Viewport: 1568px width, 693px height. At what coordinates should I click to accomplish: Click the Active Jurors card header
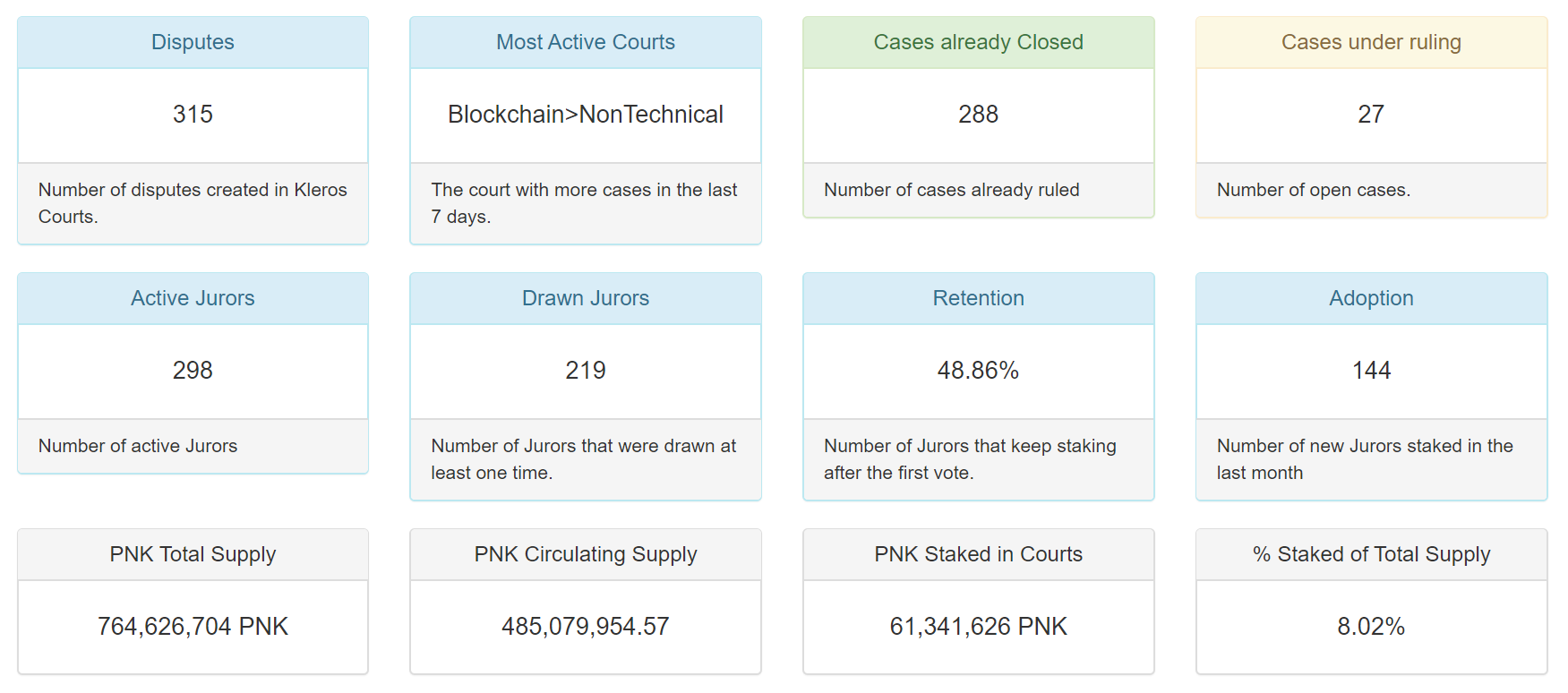(193, 298)
